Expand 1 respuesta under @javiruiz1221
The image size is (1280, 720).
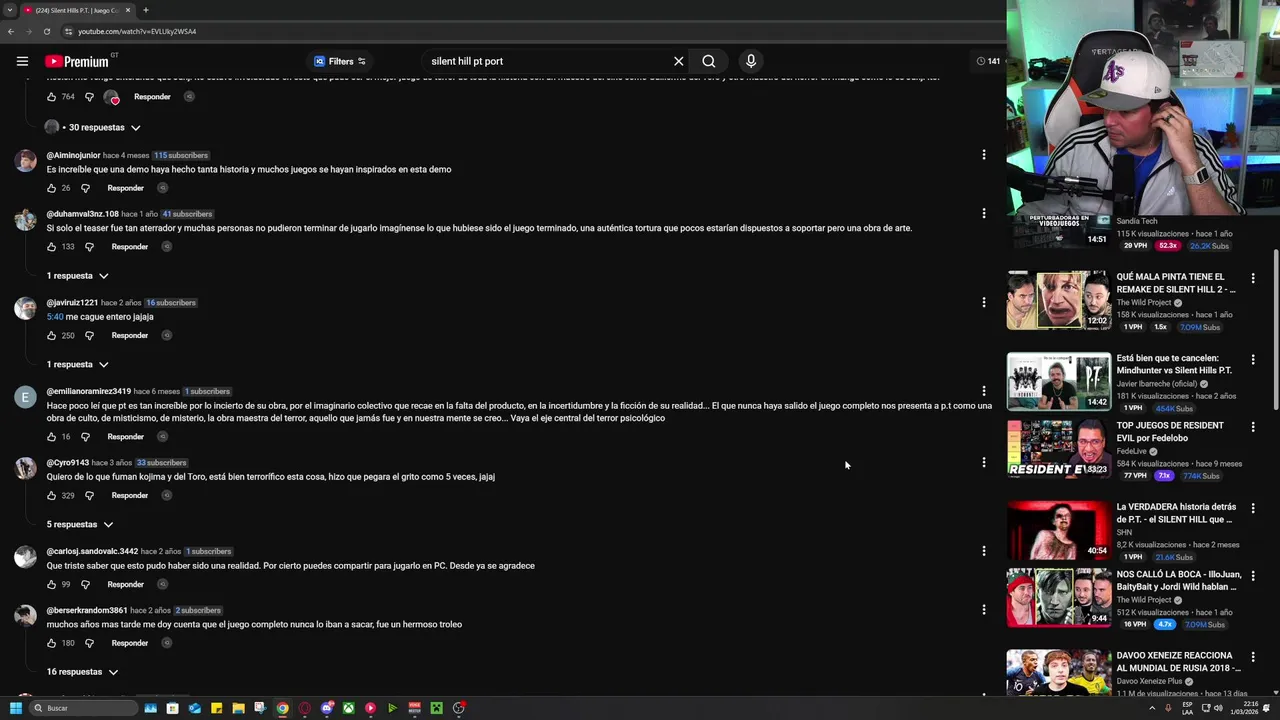[x=78, y=365]
